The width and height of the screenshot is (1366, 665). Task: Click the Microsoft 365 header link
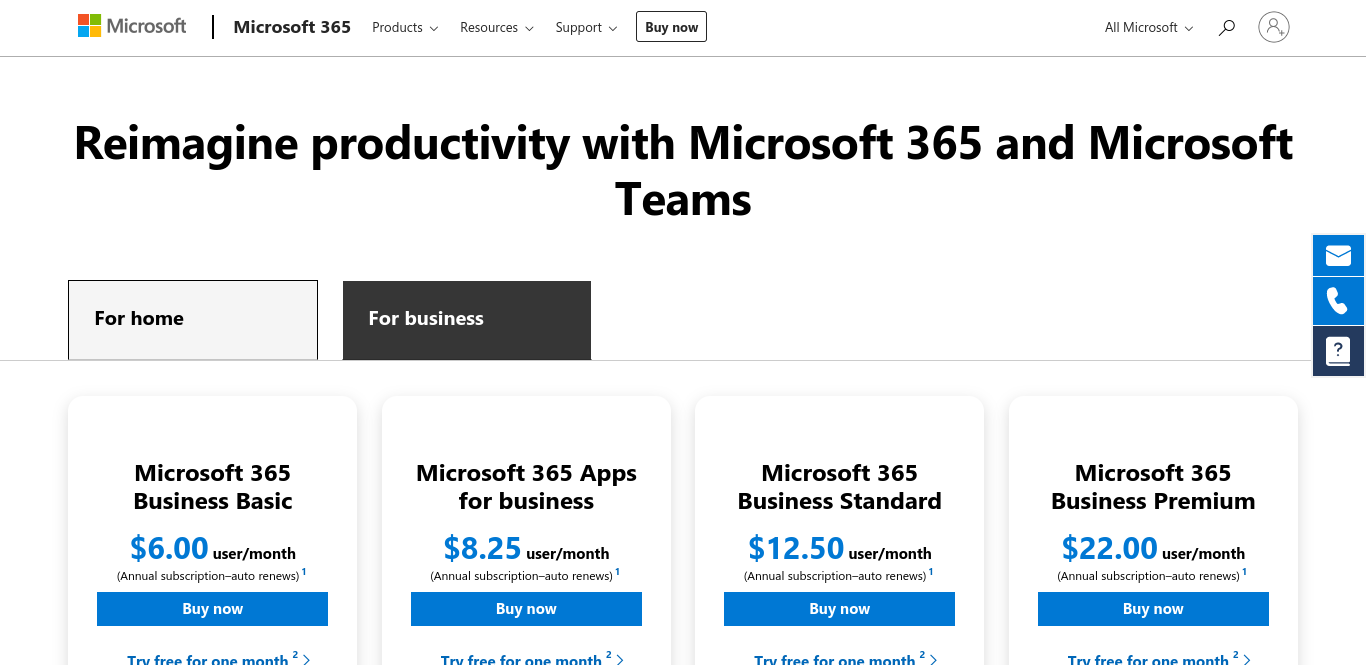pyautogui.click(x=292, y=27)
